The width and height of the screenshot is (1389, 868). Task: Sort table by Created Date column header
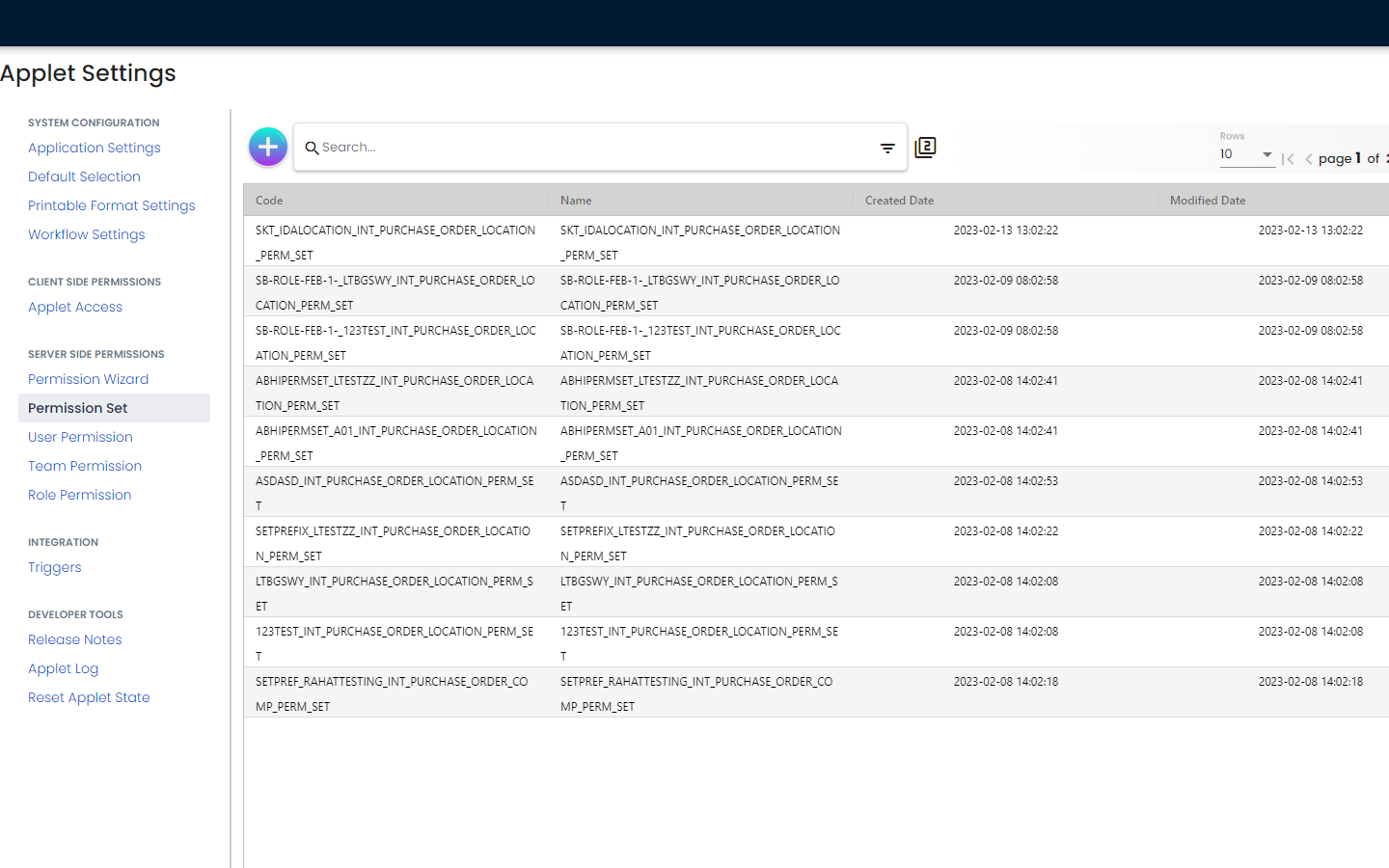[x=899, y=201]
